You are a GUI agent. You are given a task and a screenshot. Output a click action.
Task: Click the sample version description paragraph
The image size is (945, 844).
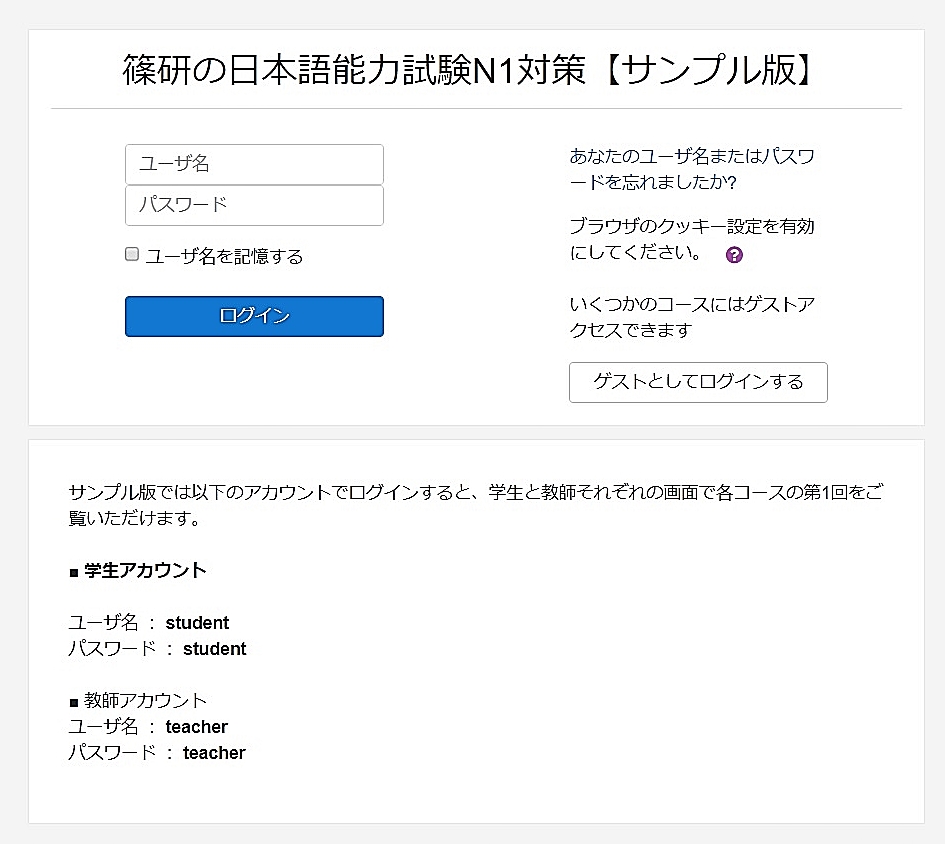pyautogui.click(x=476, y=505)
